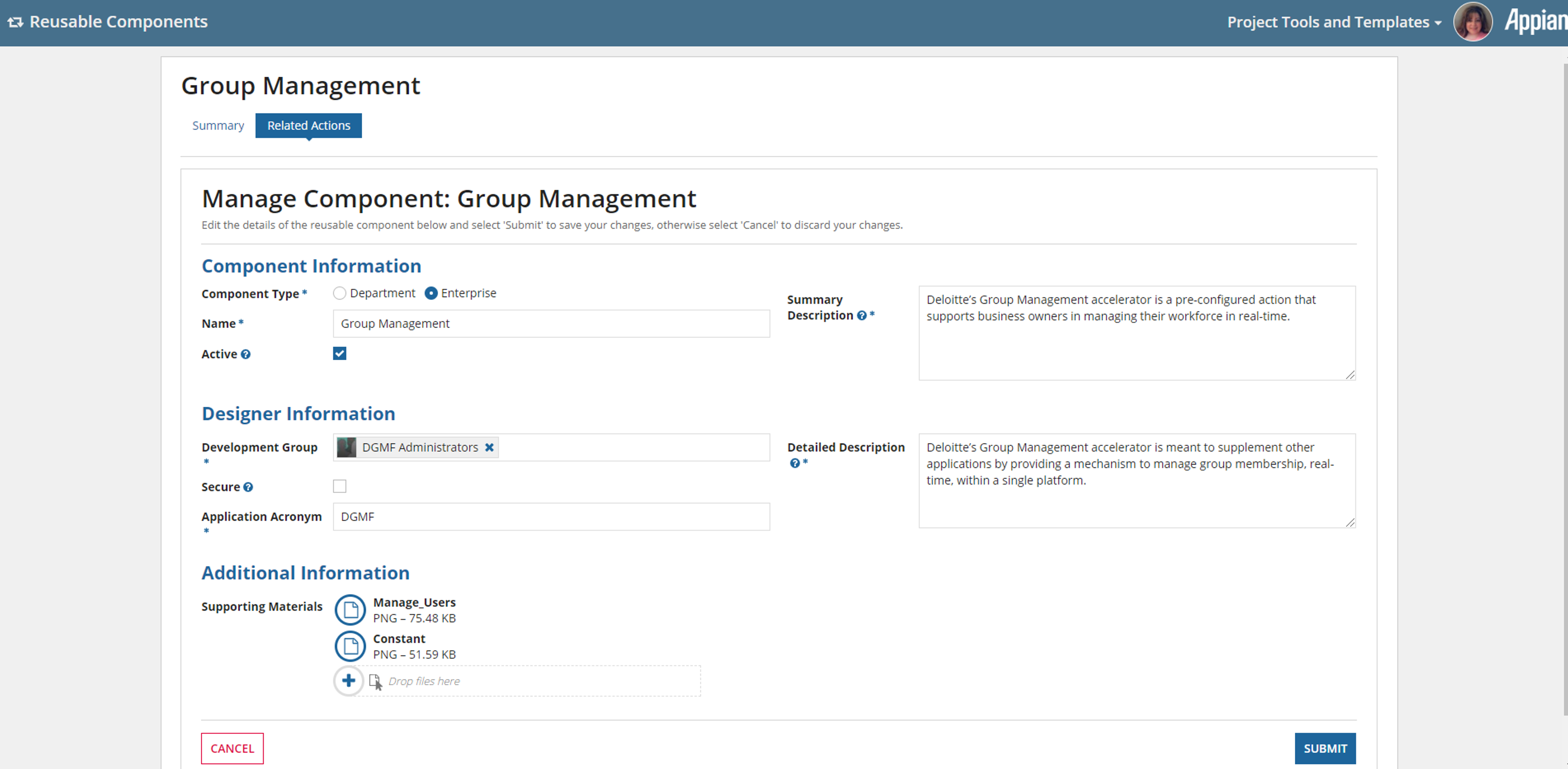Click the Development Group picker field
The width and height of the screenshot is (1568, 769).
click(x=552, y=448)
